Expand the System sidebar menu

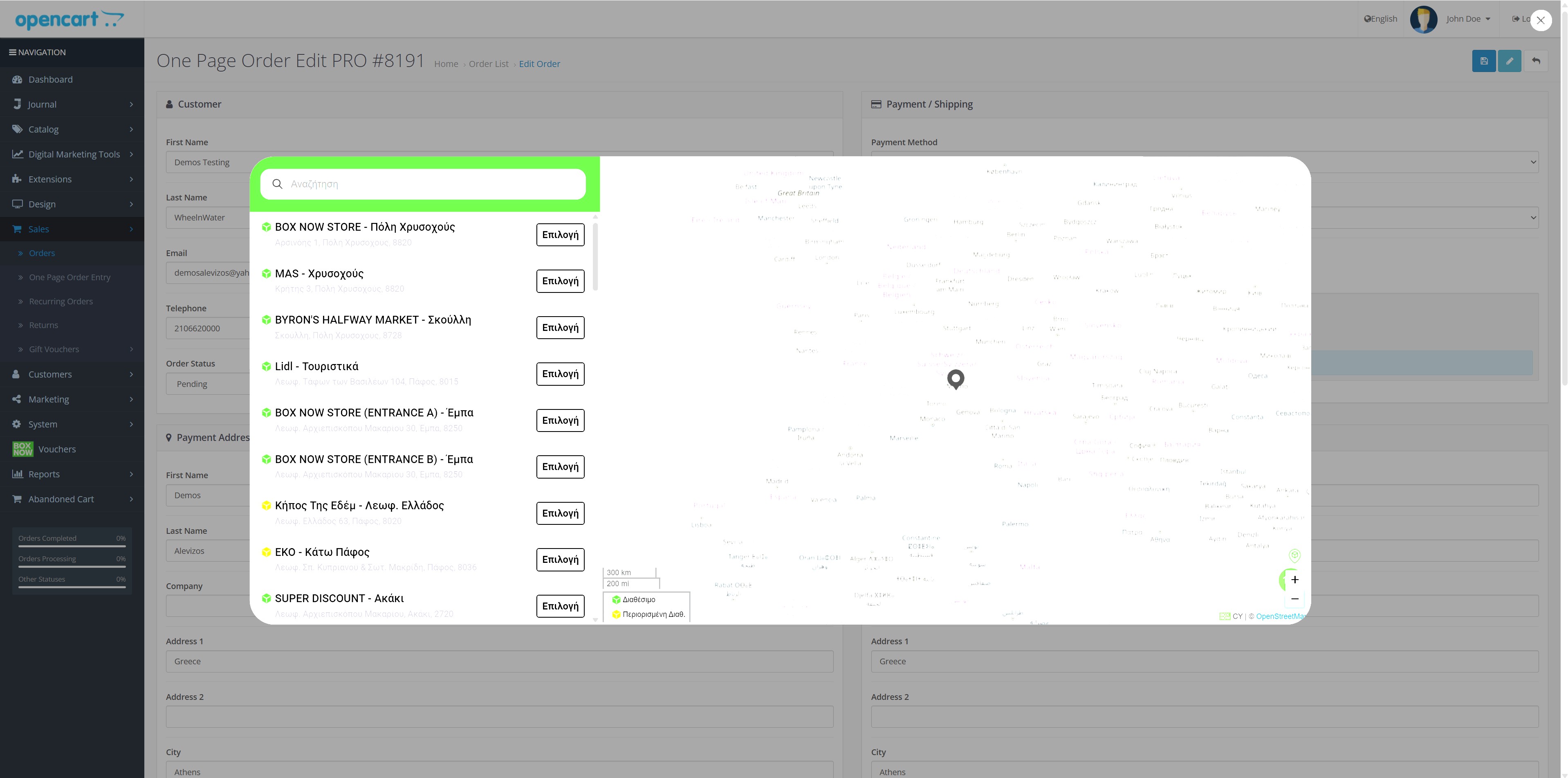tap(72, 424)
